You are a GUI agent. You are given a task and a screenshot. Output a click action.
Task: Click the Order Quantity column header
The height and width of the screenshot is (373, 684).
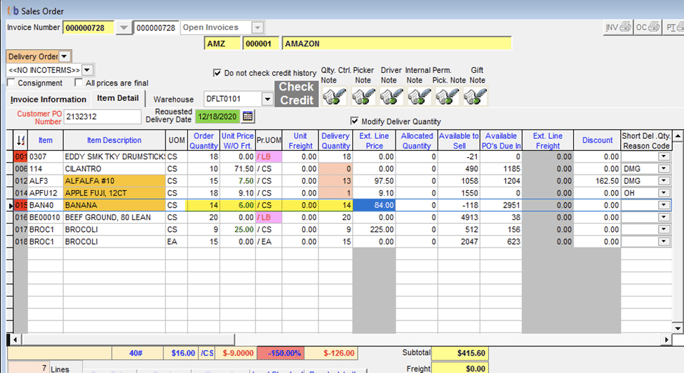[x=203, y=140]
